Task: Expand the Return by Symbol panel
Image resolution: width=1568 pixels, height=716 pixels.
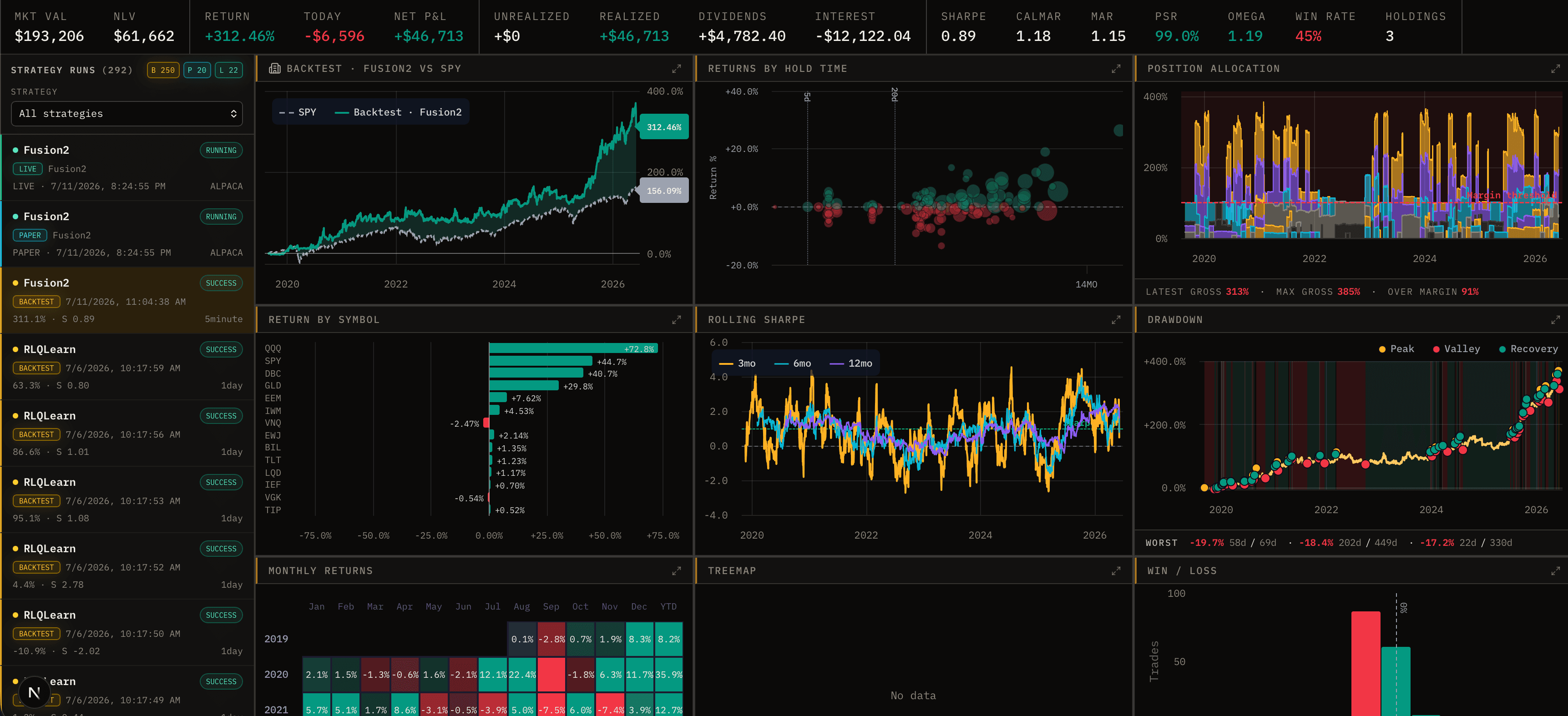Action: coord(676,320)
